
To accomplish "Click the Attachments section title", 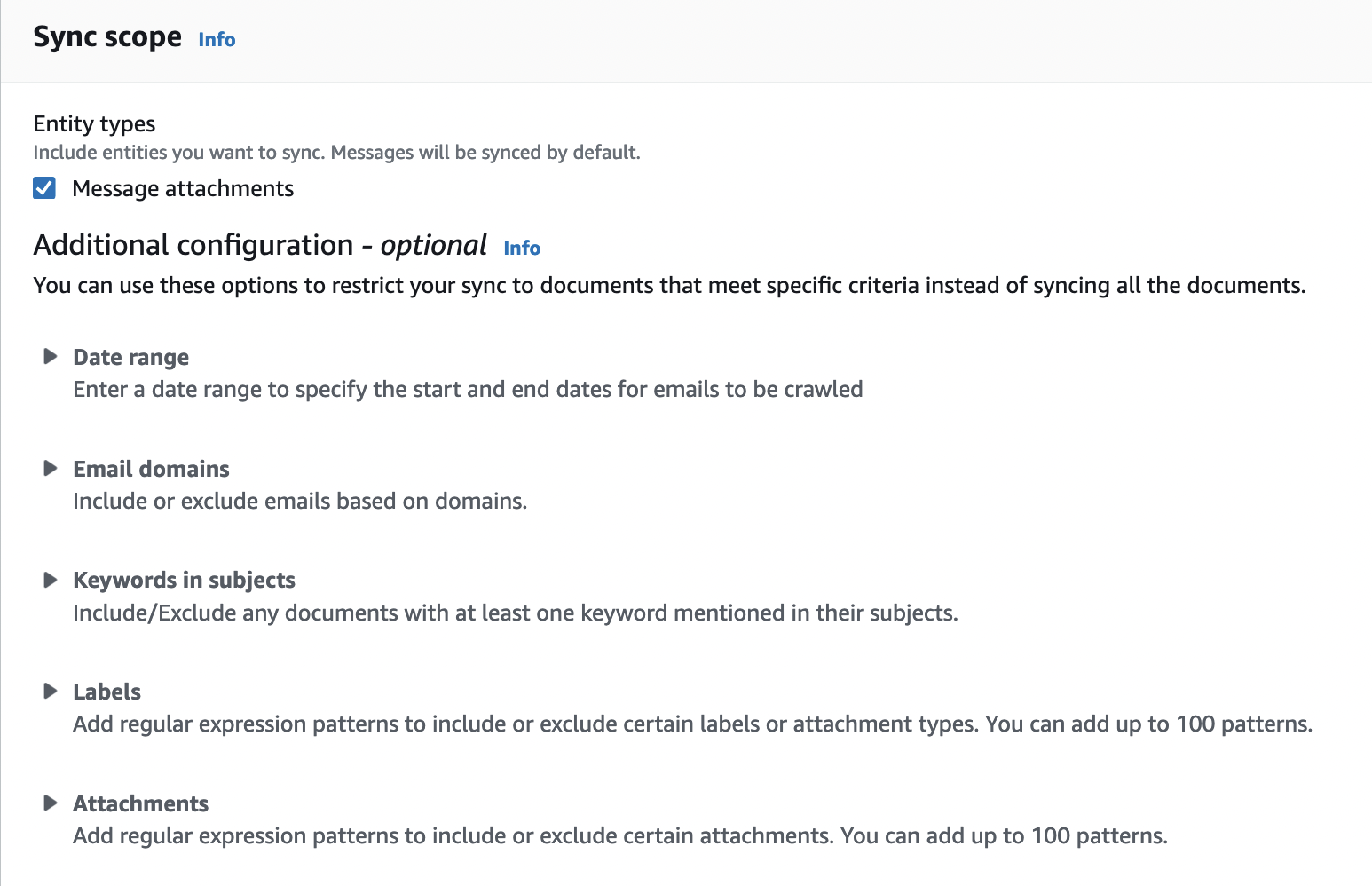I will point(140,803).
